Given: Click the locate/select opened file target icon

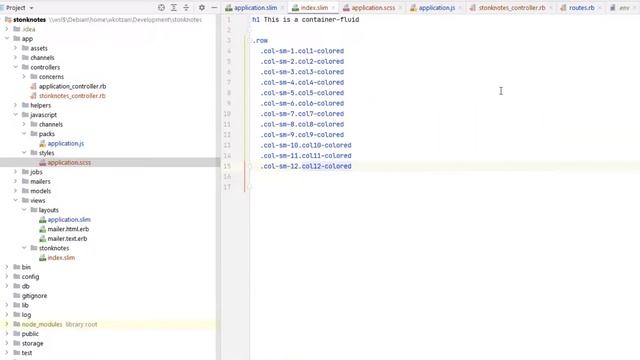Looking at the screenshot, I should point(161,7).
